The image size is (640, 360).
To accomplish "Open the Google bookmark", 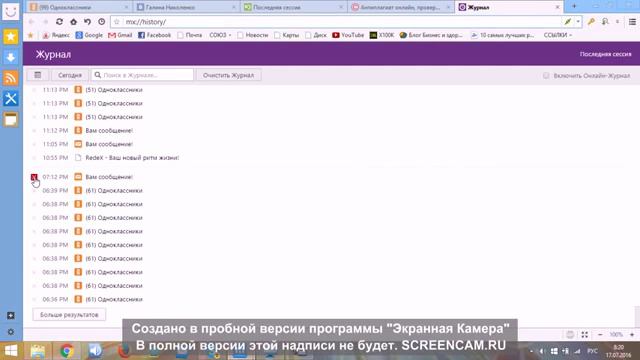I will coord(89,36).
